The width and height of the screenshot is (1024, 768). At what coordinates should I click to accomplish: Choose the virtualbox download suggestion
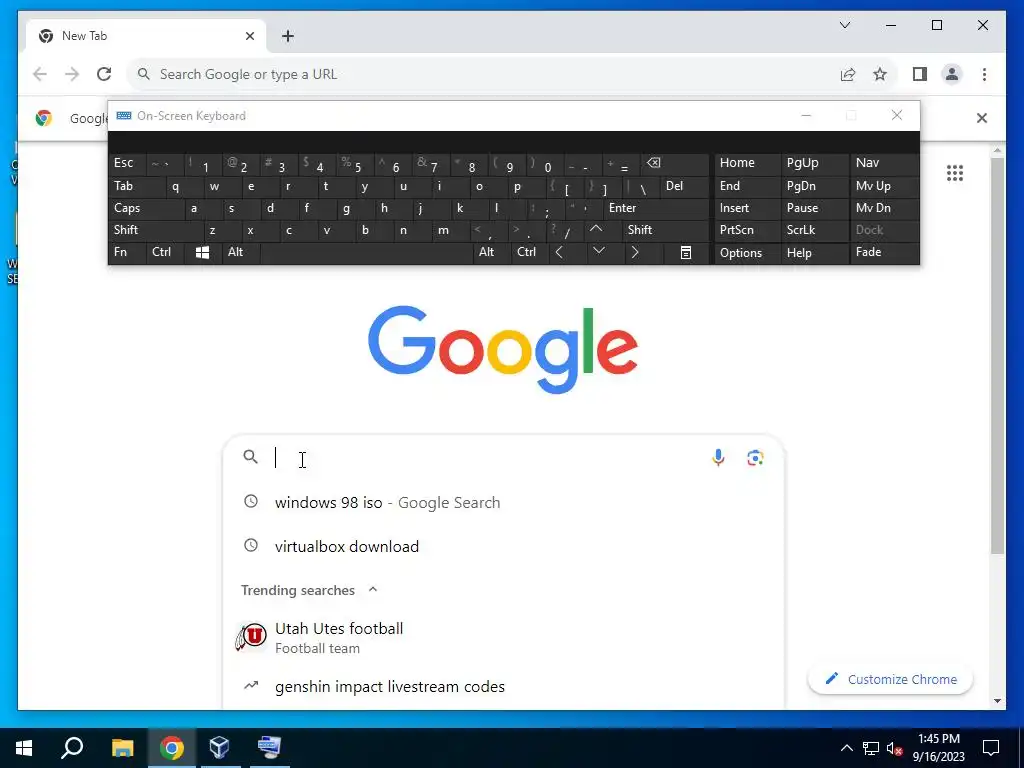coord(503,546)
